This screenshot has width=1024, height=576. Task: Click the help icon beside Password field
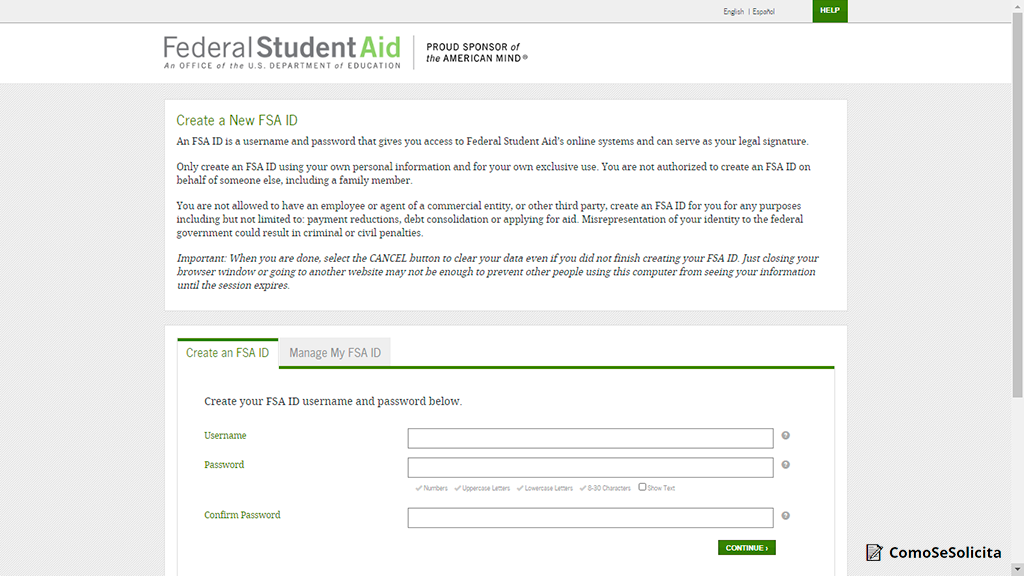[786, 465]
